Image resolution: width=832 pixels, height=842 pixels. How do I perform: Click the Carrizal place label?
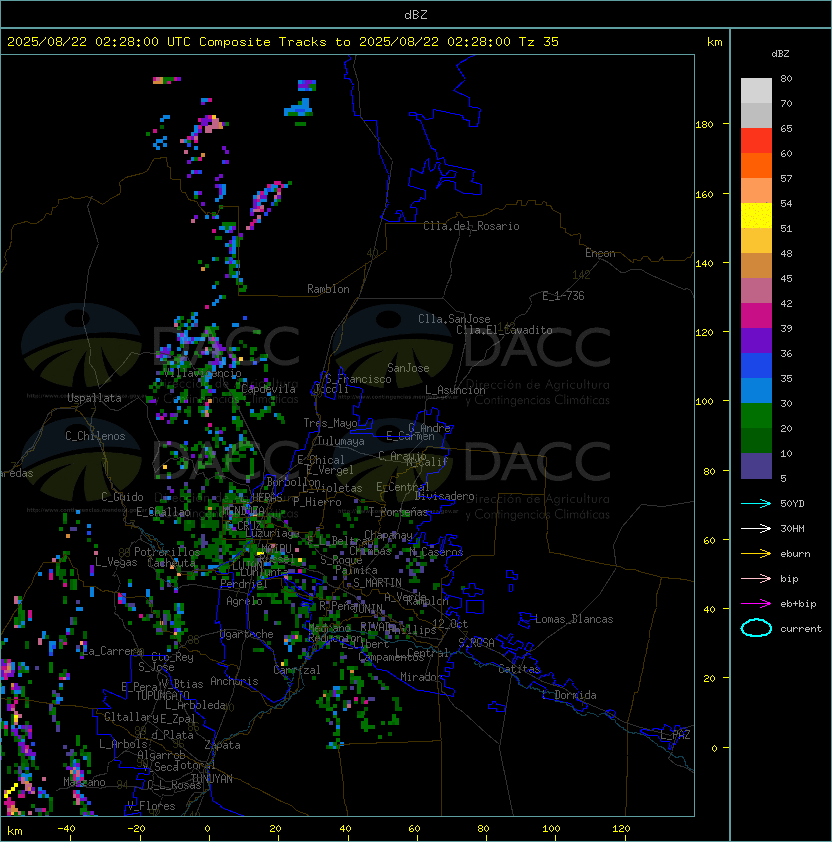coord(296,670)
